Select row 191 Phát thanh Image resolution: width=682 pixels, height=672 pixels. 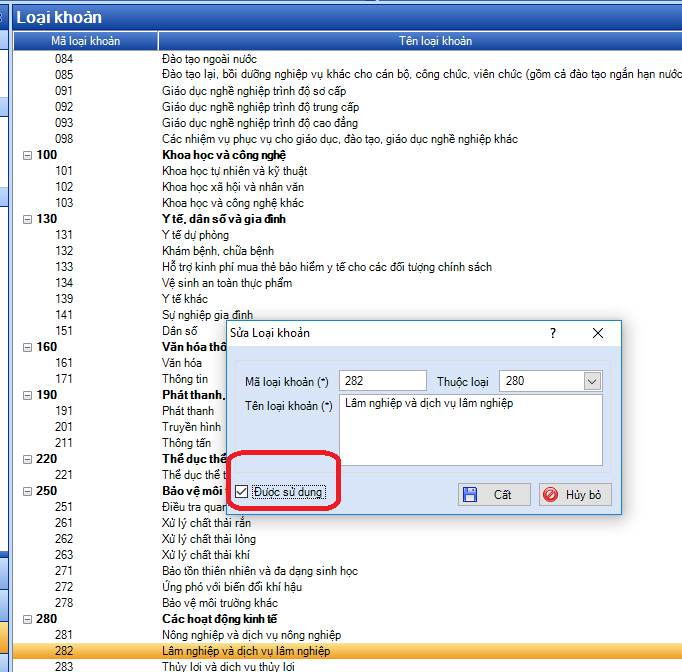click(x=120, y=411)
